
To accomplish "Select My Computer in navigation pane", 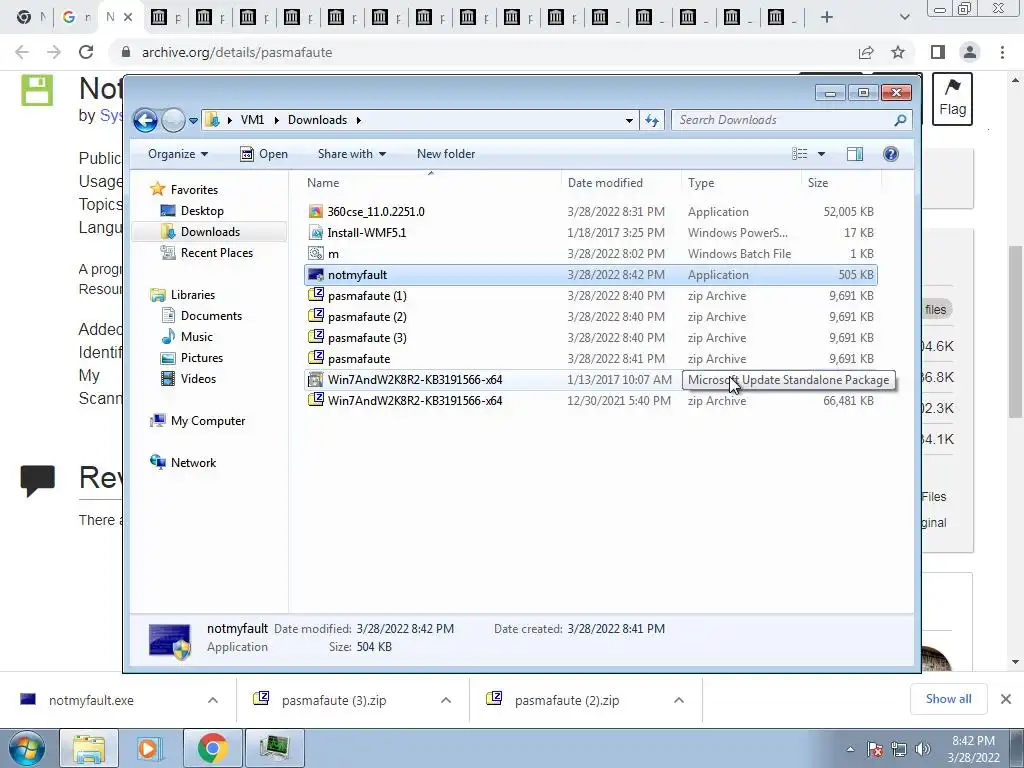I will coord(208,421).
